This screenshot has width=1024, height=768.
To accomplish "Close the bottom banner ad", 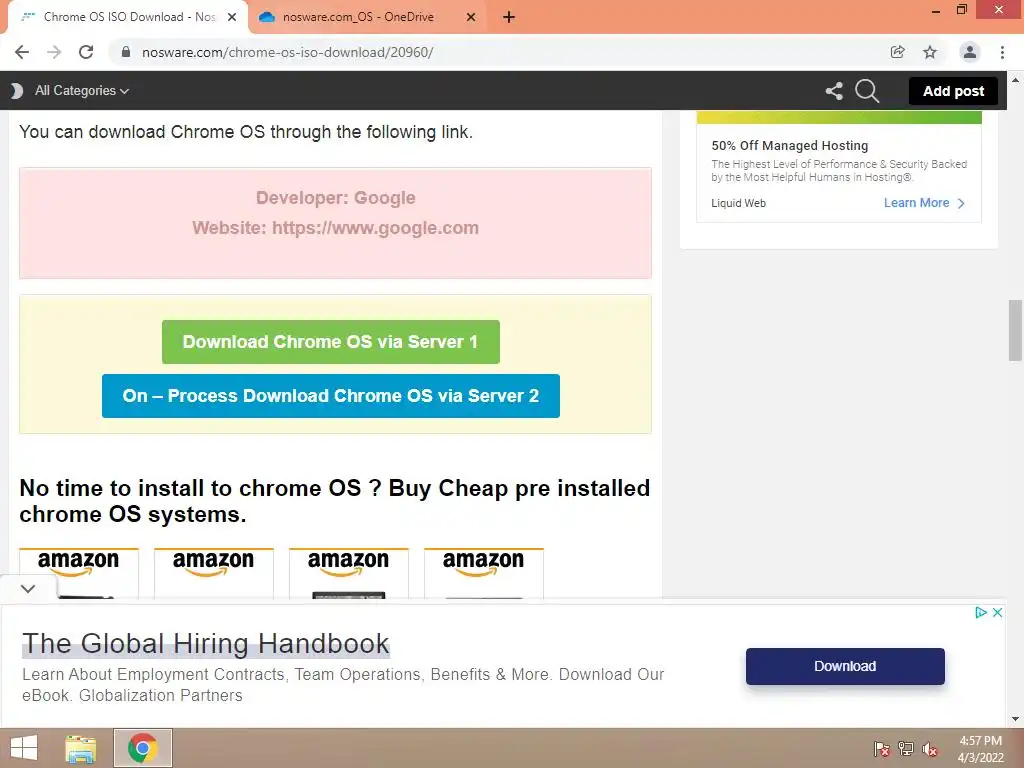I will coord(997,613).
